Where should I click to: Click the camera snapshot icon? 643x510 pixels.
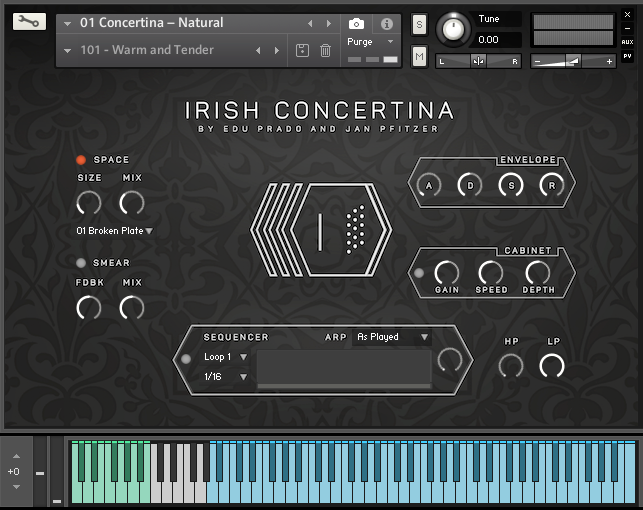(356, 23)
